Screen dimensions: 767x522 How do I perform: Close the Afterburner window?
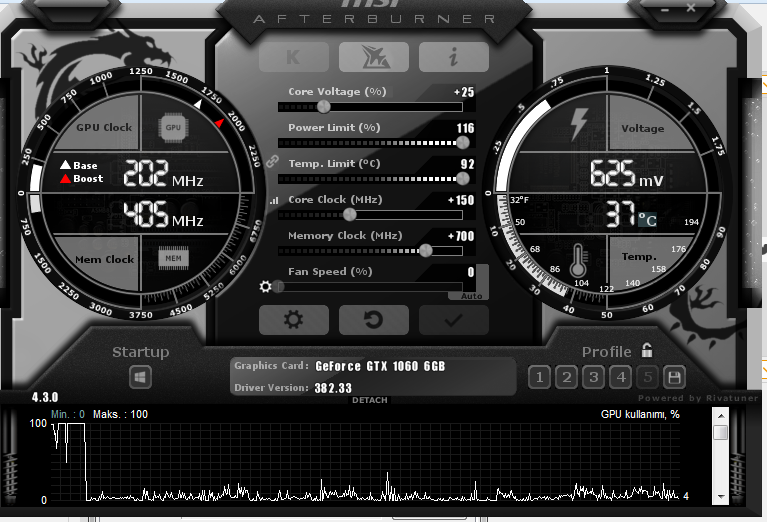(x=691, y=7)
